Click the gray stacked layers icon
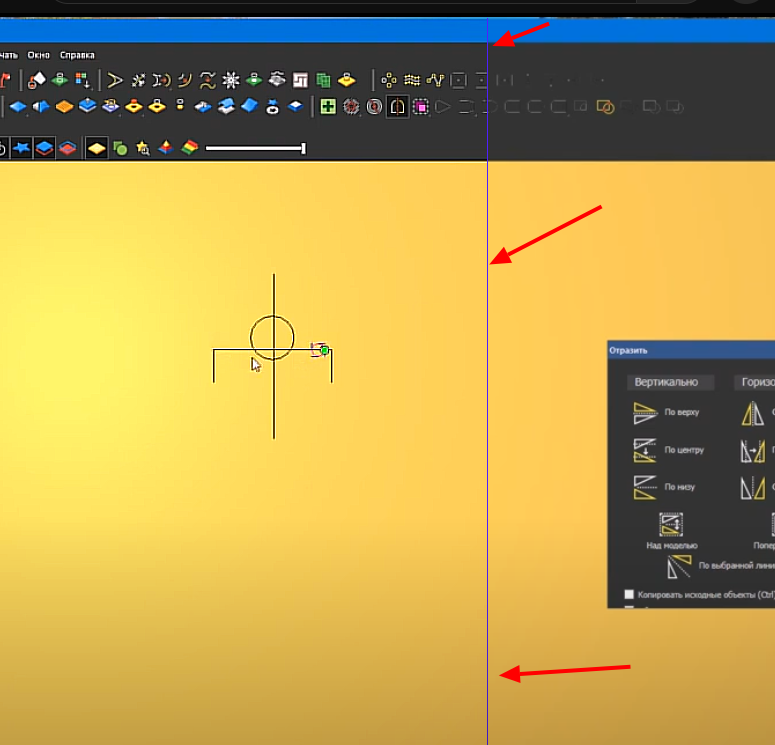Image resolution: width=775 pixels, height=745 pixels. pyautogui.click(x=277, y=79)
